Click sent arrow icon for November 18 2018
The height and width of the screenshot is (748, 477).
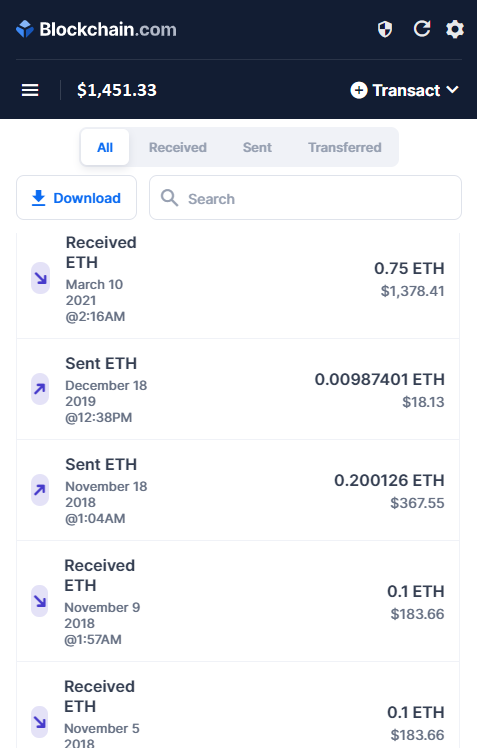pos(40,490)
